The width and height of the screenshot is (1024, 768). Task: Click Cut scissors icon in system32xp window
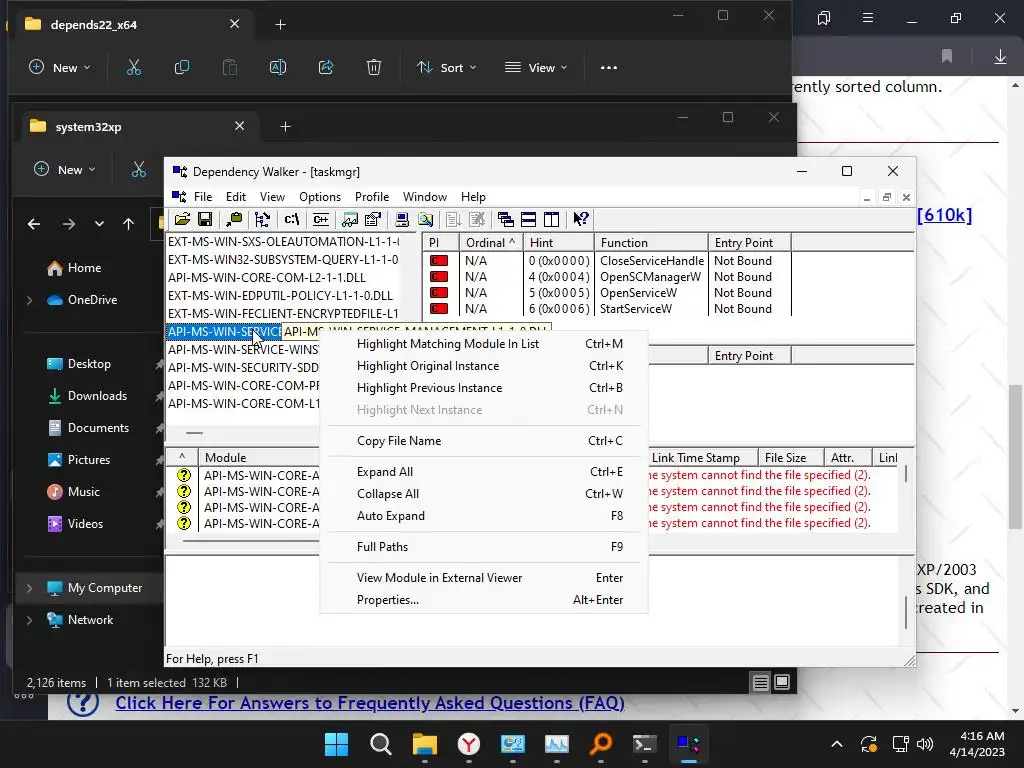138,170
